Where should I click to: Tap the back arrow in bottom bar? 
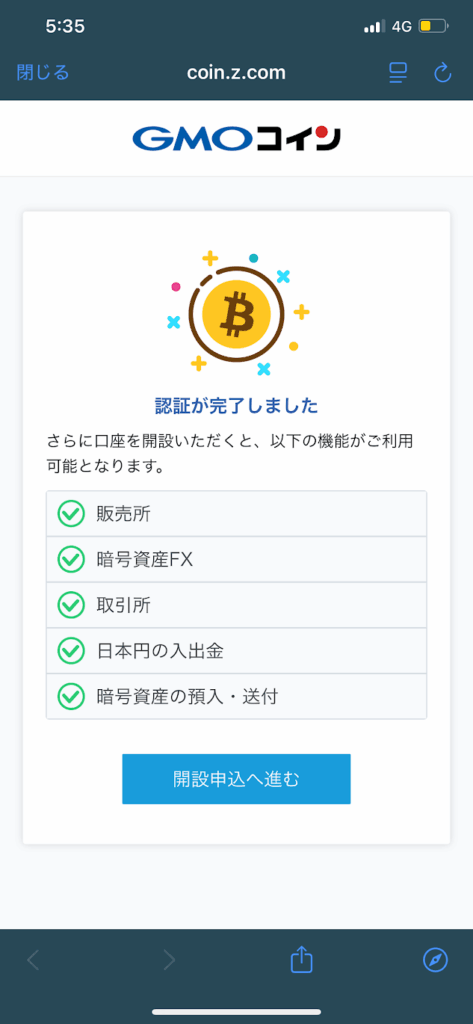(33, 959)
